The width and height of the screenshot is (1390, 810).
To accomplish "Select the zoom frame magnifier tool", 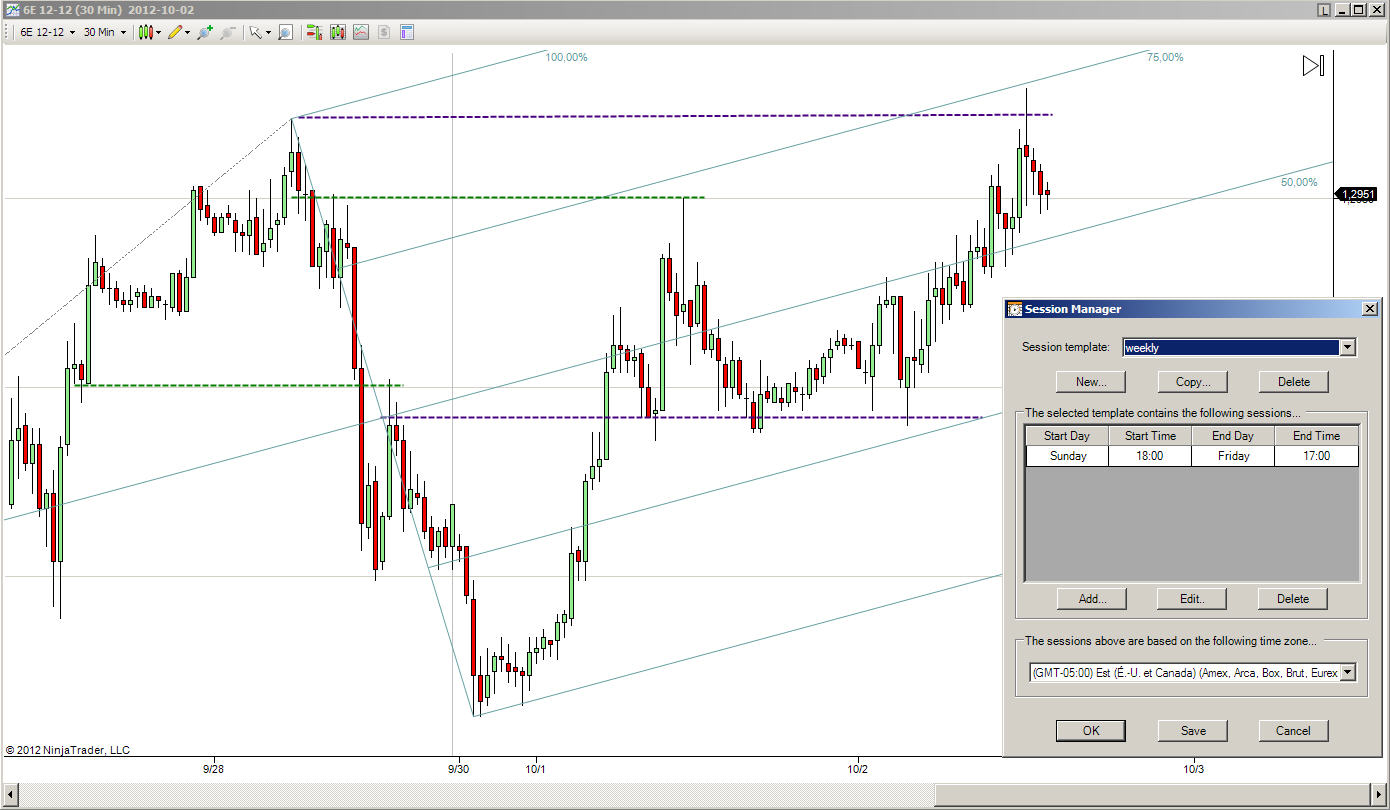I will click(x=285, y=32).
